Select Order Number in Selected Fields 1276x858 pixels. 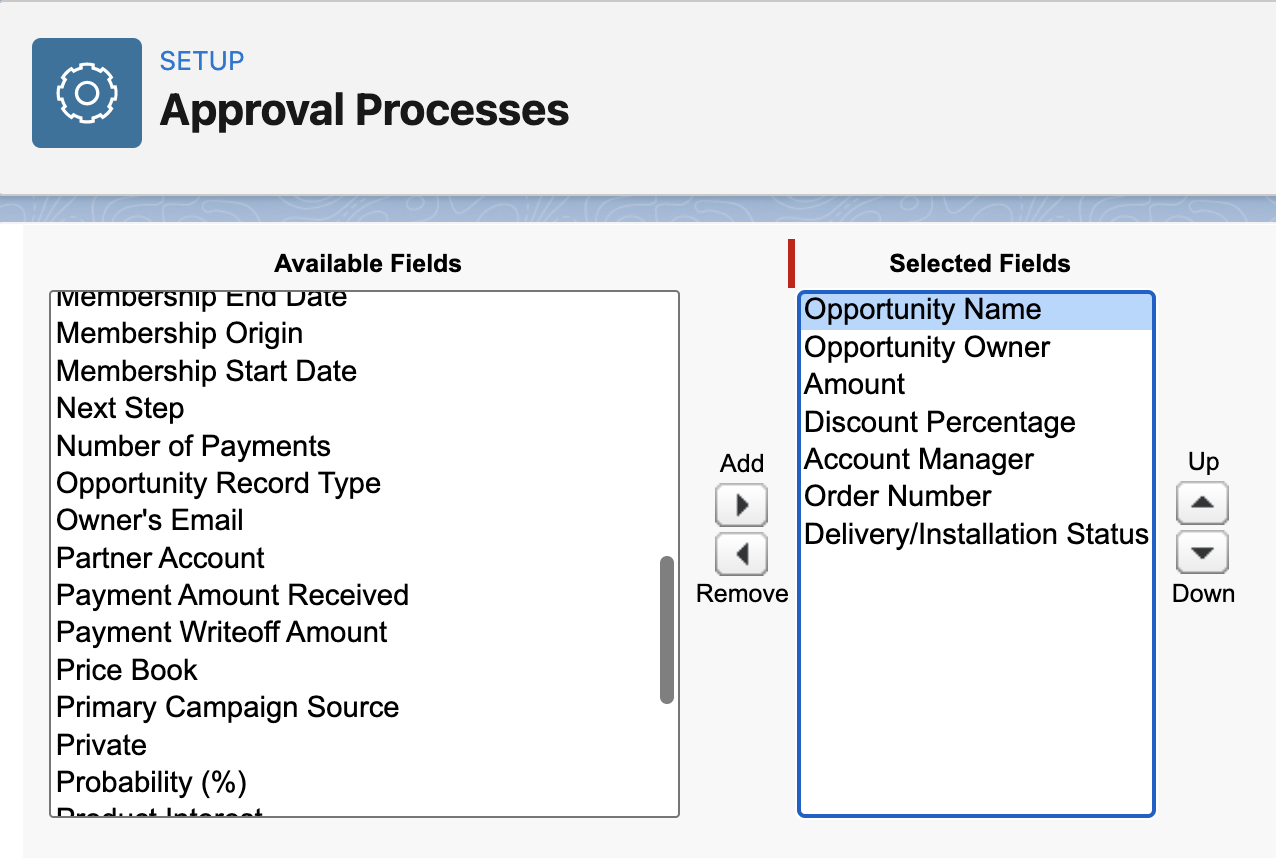click(897, 496)
